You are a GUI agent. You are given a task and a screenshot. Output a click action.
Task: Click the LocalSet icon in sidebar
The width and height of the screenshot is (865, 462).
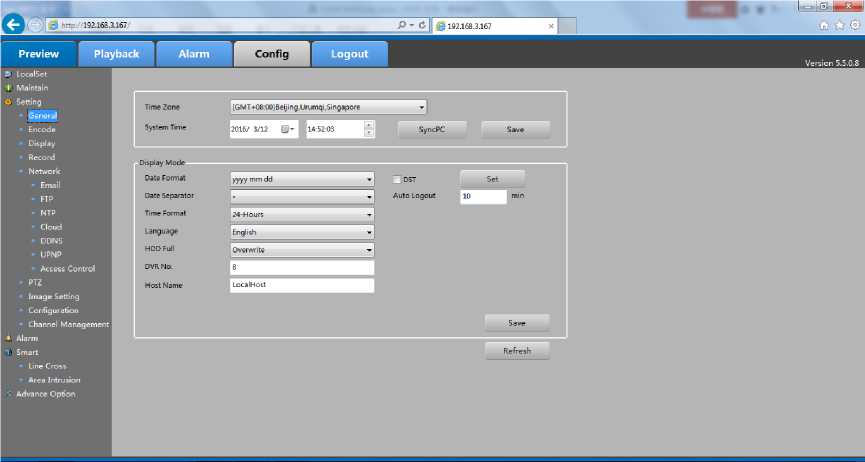(8, 74)
